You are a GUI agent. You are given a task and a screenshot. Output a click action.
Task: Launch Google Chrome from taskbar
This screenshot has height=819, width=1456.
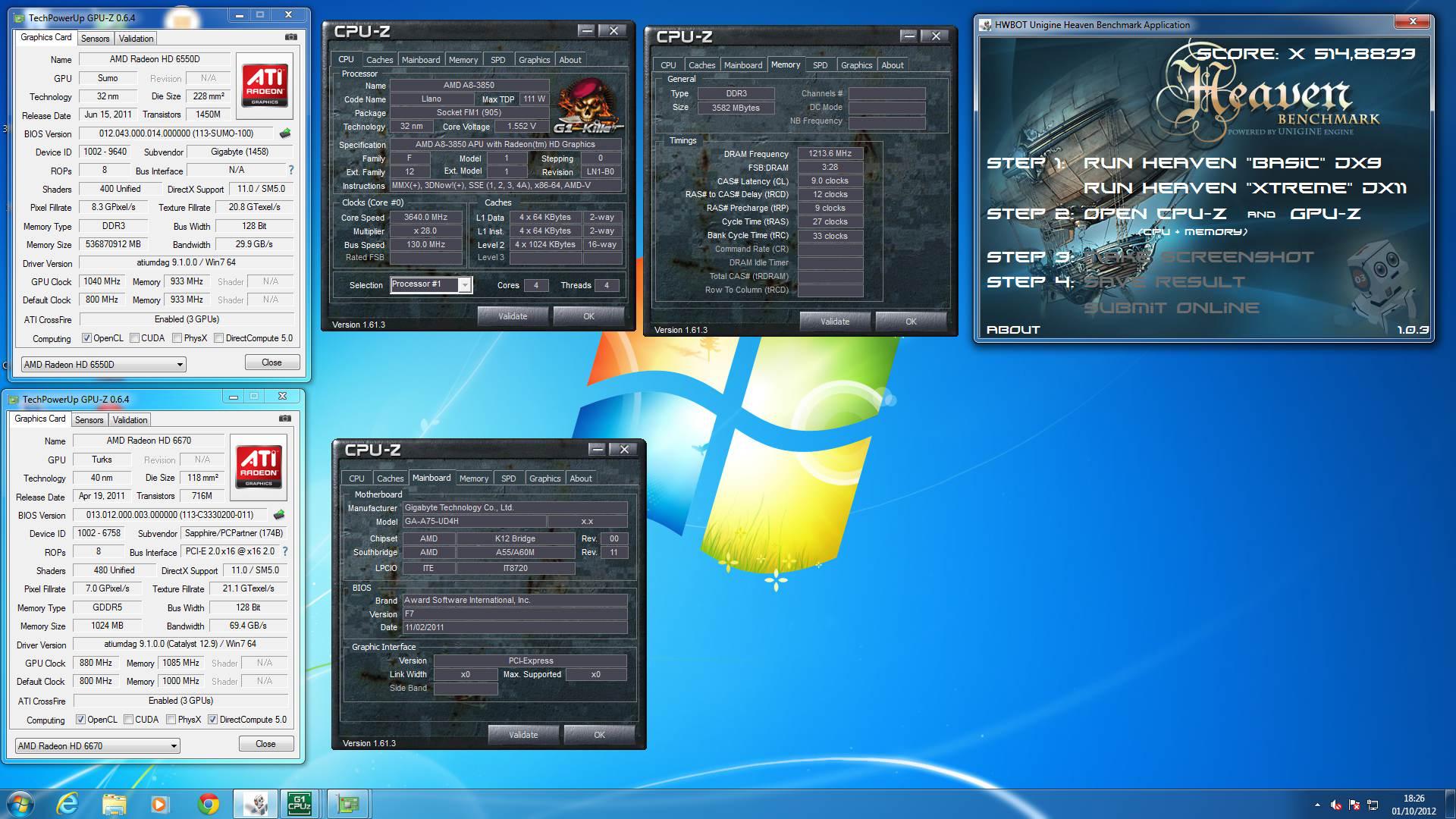click(x=208, y=804)
